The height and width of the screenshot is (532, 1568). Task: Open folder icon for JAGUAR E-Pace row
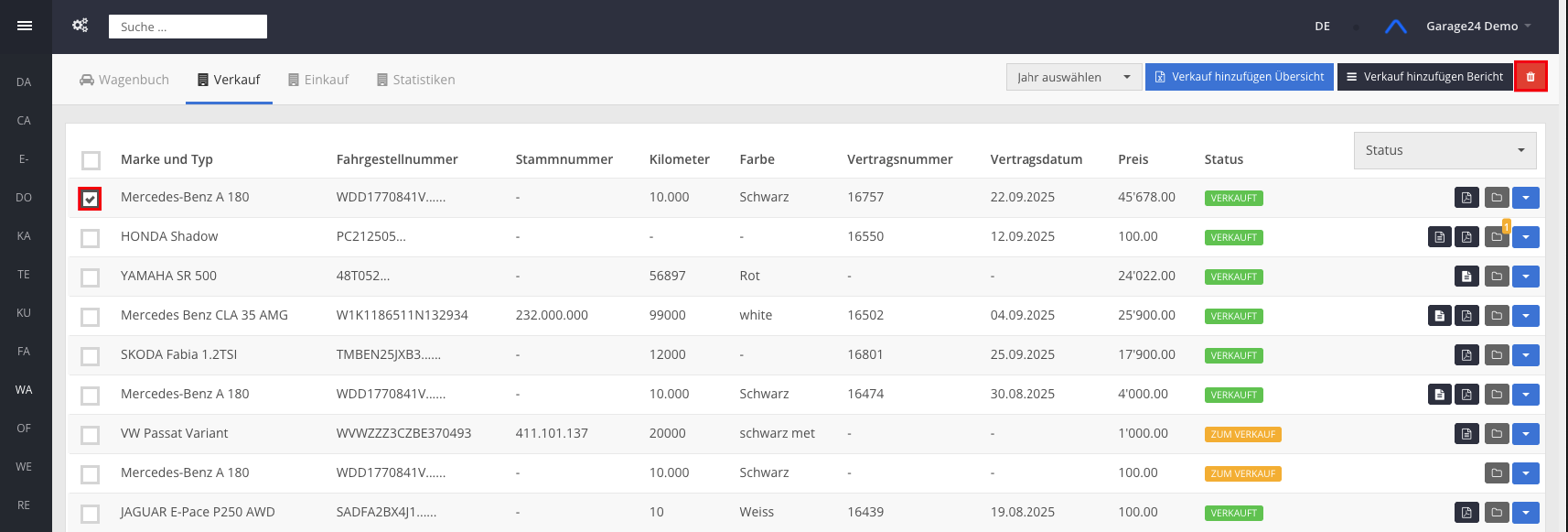tap(1497, 513)
